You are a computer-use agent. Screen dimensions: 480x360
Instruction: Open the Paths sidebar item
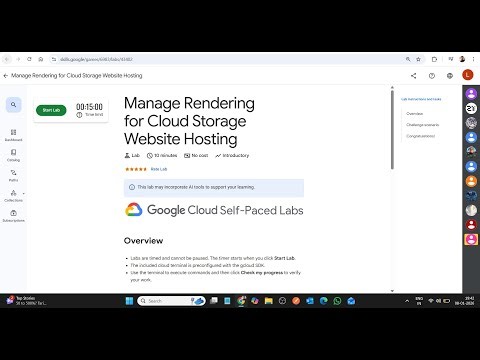pos(13,176)
